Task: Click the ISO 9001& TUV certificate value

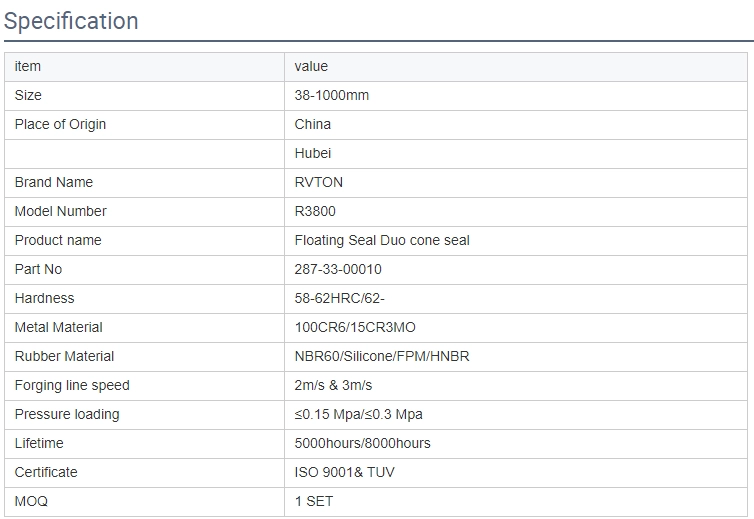Action: tap(344, 472)
